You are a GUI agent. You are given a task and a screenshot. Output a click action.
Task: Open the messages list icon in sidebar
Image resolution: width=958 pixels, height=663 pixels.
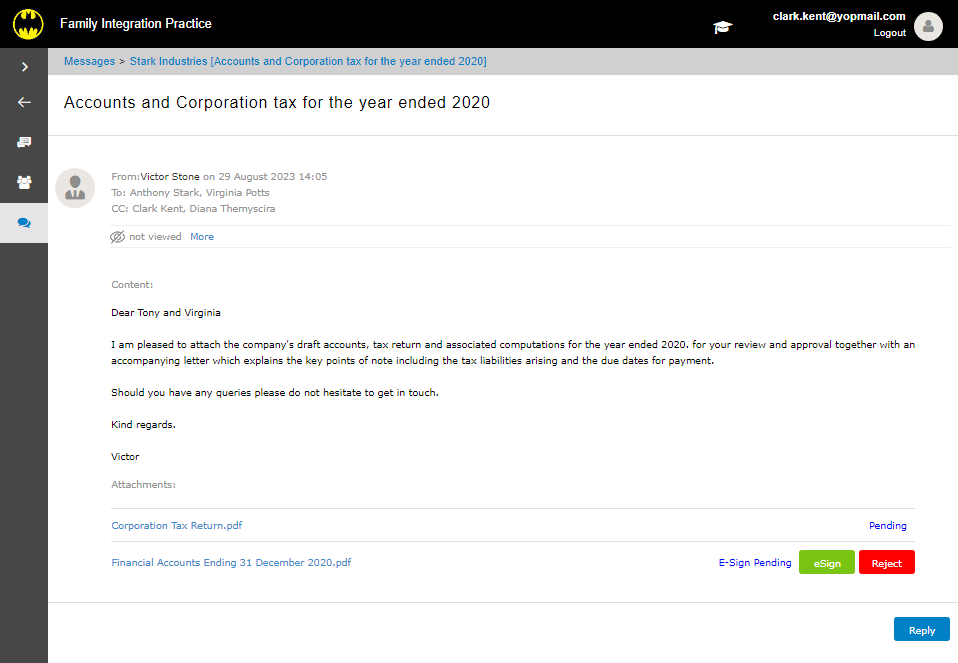[x=24, y=142]
